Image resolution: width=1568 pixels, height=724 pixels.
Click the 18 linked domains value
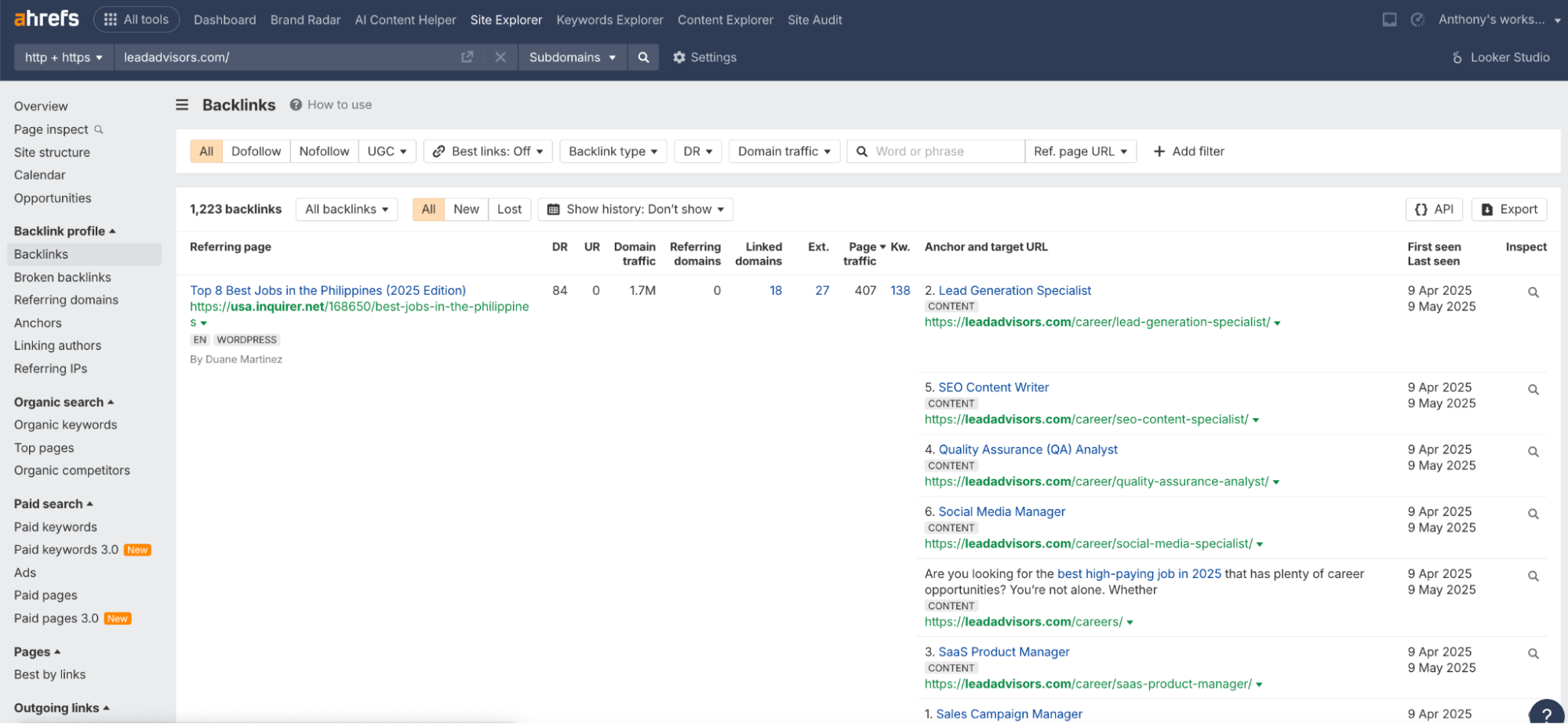[x=775, y=291]
